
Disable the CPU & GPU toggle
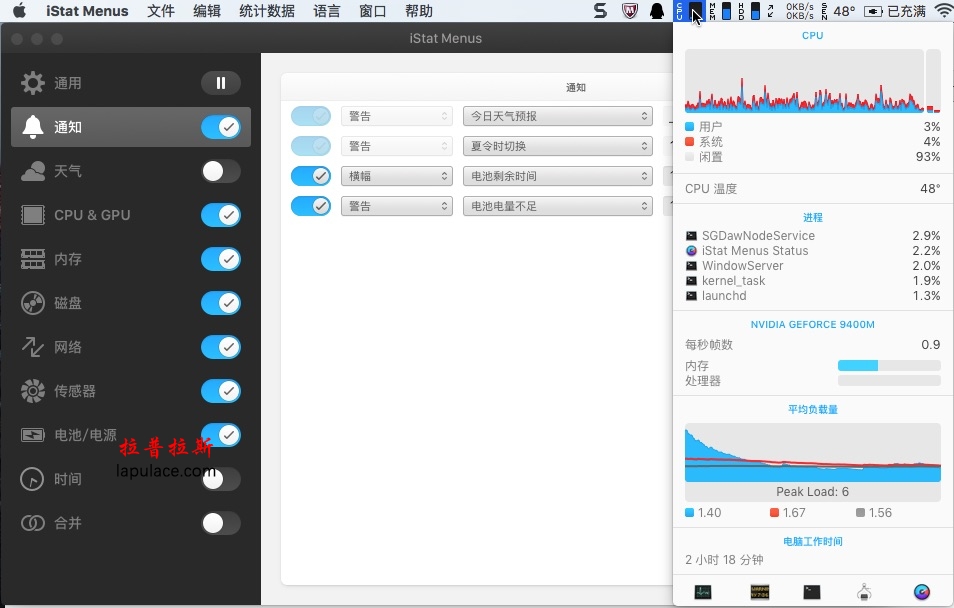[x=221, y=215]
